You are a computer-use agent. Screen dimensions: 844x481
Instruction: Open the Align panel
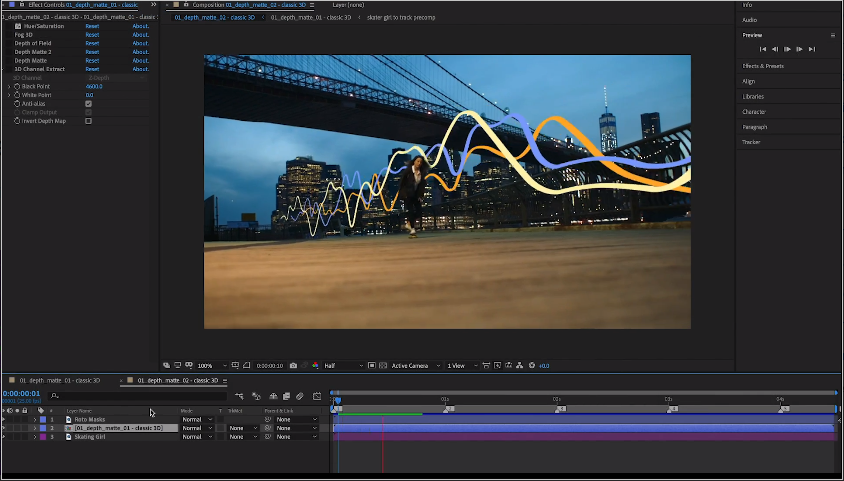[748, 81]
